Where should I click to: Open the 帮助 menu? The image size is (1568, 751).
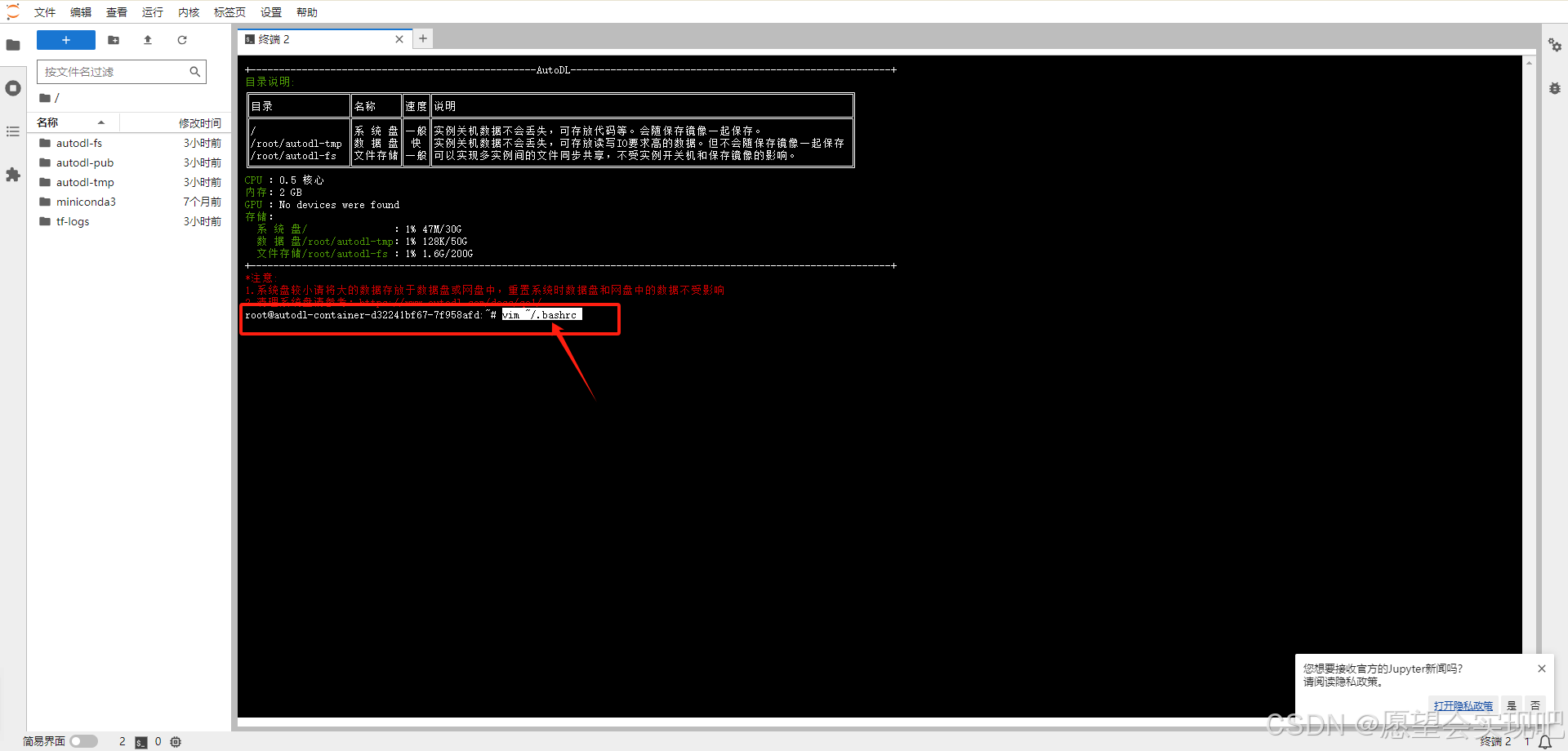pos(307,12)
